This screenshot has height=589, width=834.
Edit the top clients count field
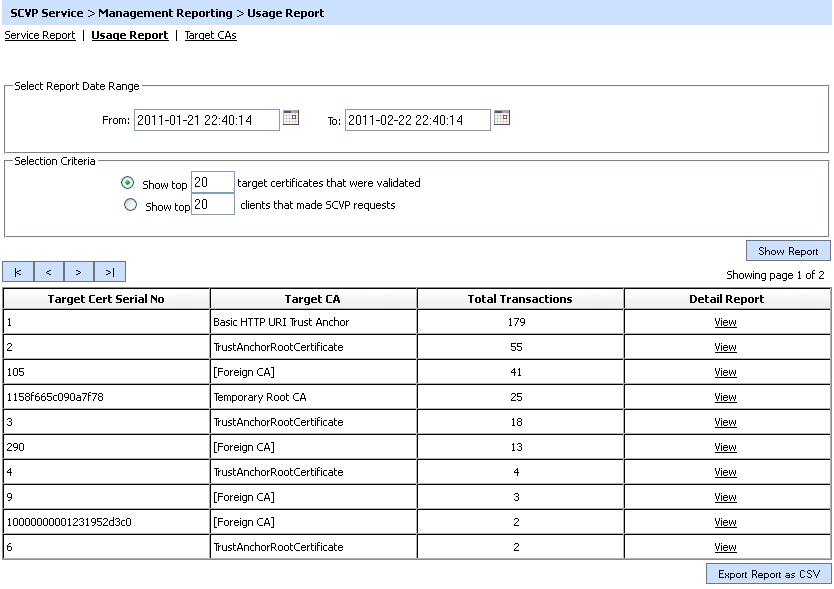(213, 205)
